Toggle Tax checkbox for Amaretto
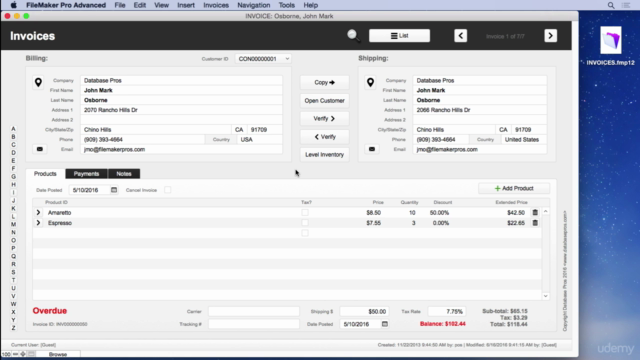The width and height of the screenshot is (640, 360). [x=305, y=212]
